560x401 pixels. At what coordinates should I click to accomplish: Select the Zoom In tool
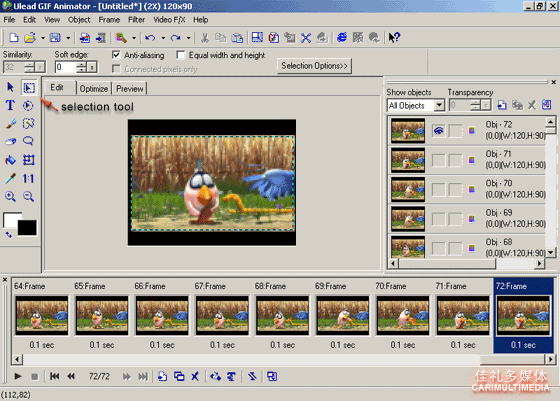[x=10, y=196]
